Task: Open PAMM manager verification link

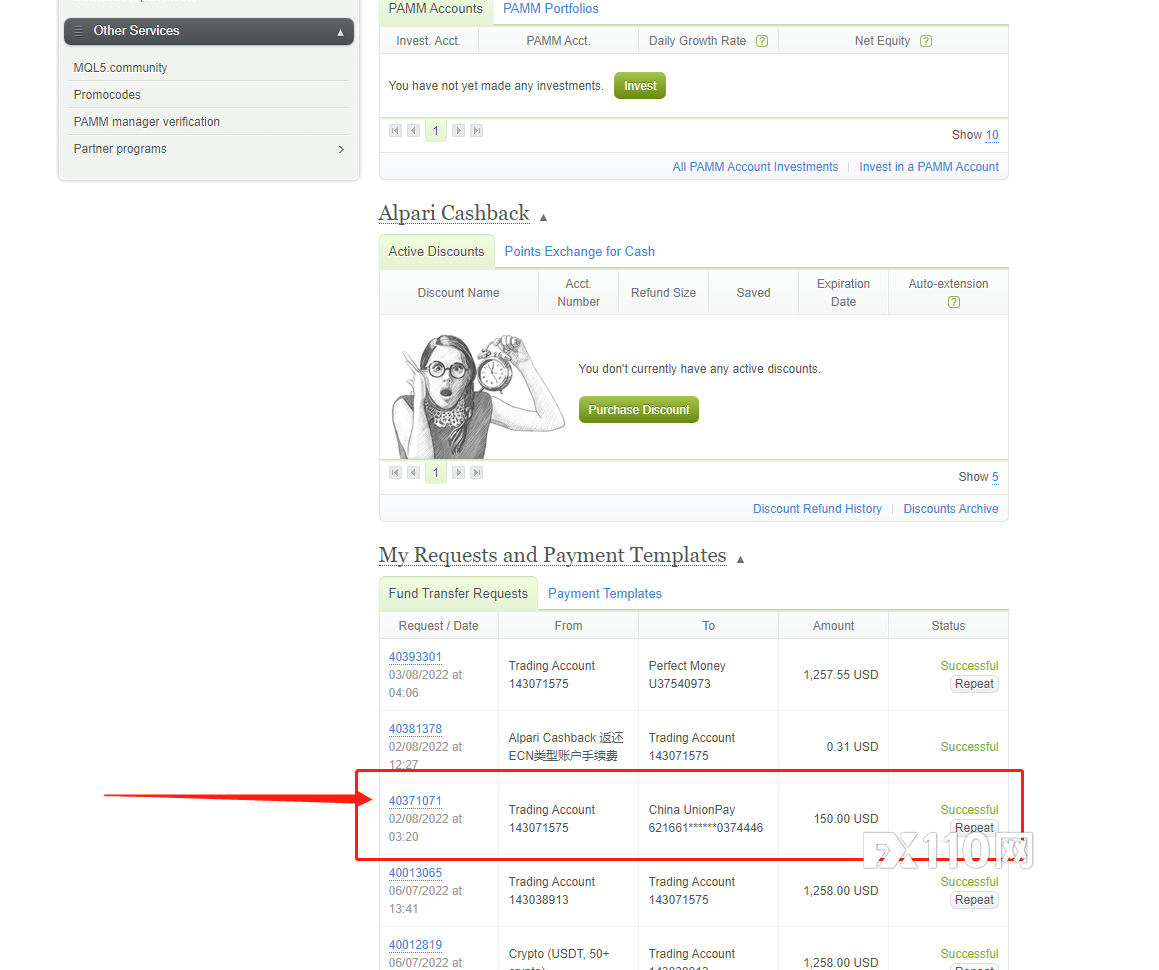Action: 146,121
